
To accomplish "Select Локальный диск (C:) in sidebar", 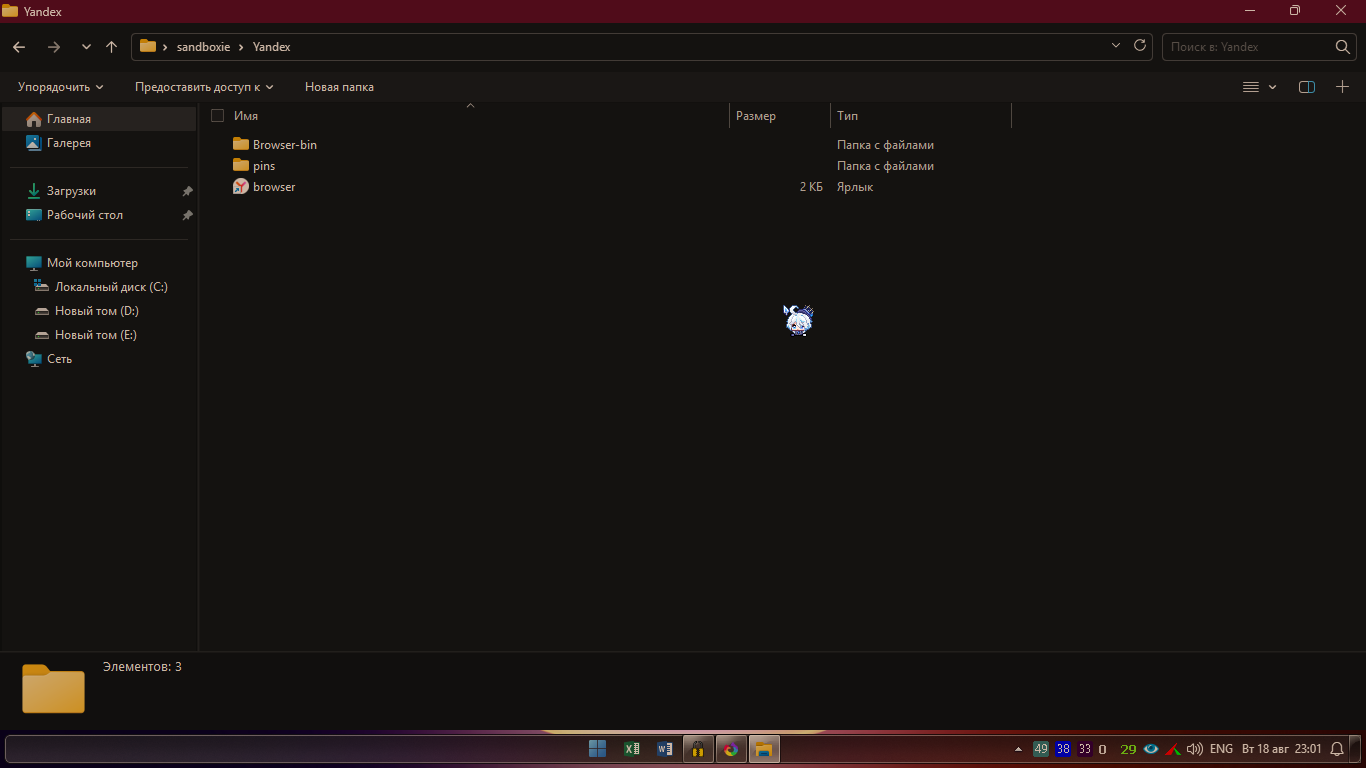I will 111,287.
